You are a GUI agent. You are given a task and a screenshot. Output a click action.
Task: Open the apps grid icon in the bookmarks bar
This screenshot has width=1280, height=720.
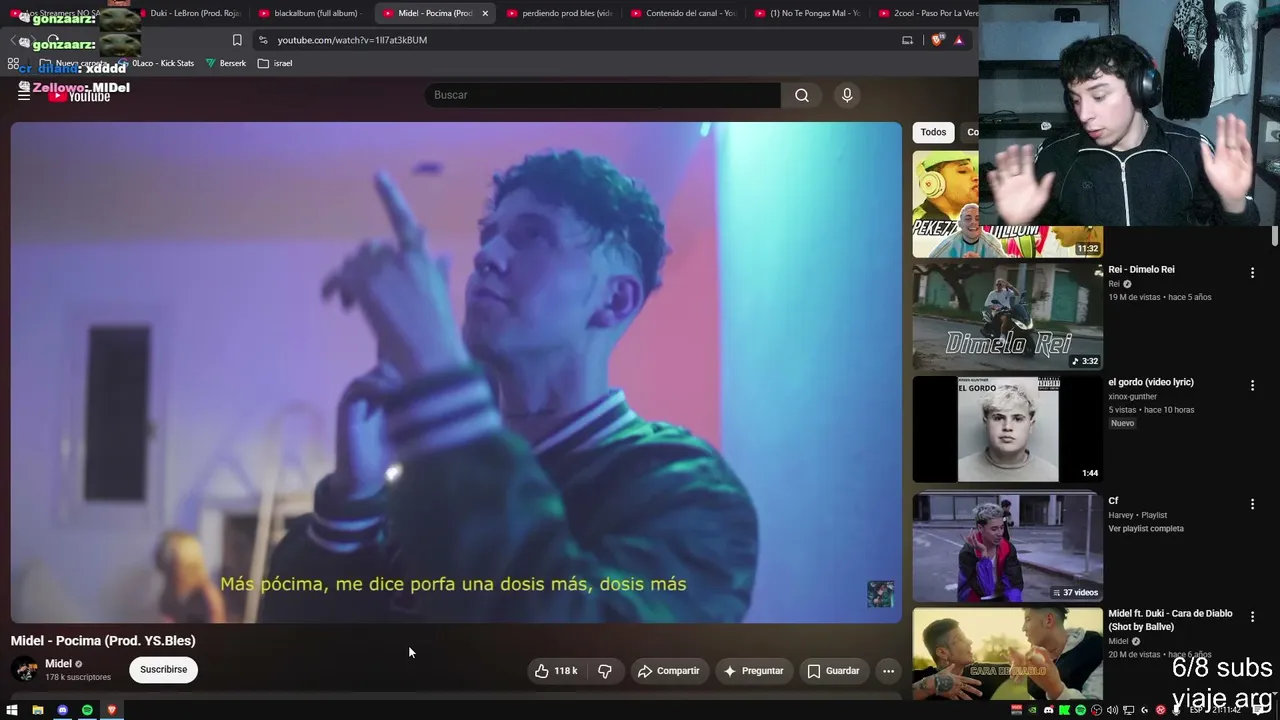click(x=13, y=63)
